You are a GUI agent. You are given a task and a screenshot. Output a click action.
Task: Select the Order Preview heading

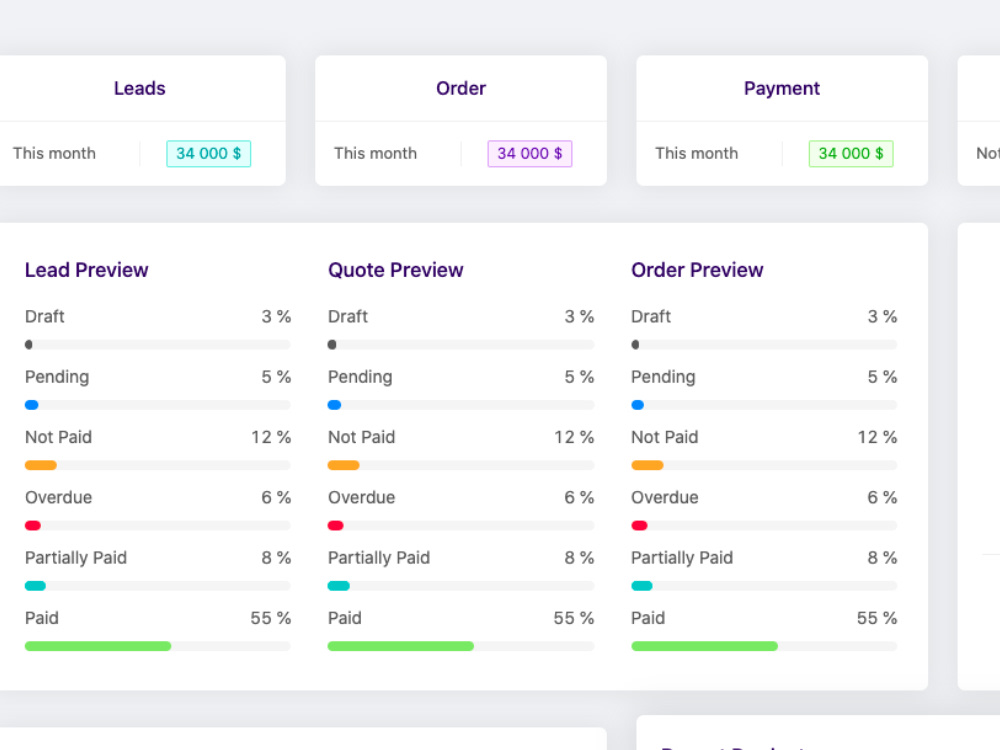[697, 270]
